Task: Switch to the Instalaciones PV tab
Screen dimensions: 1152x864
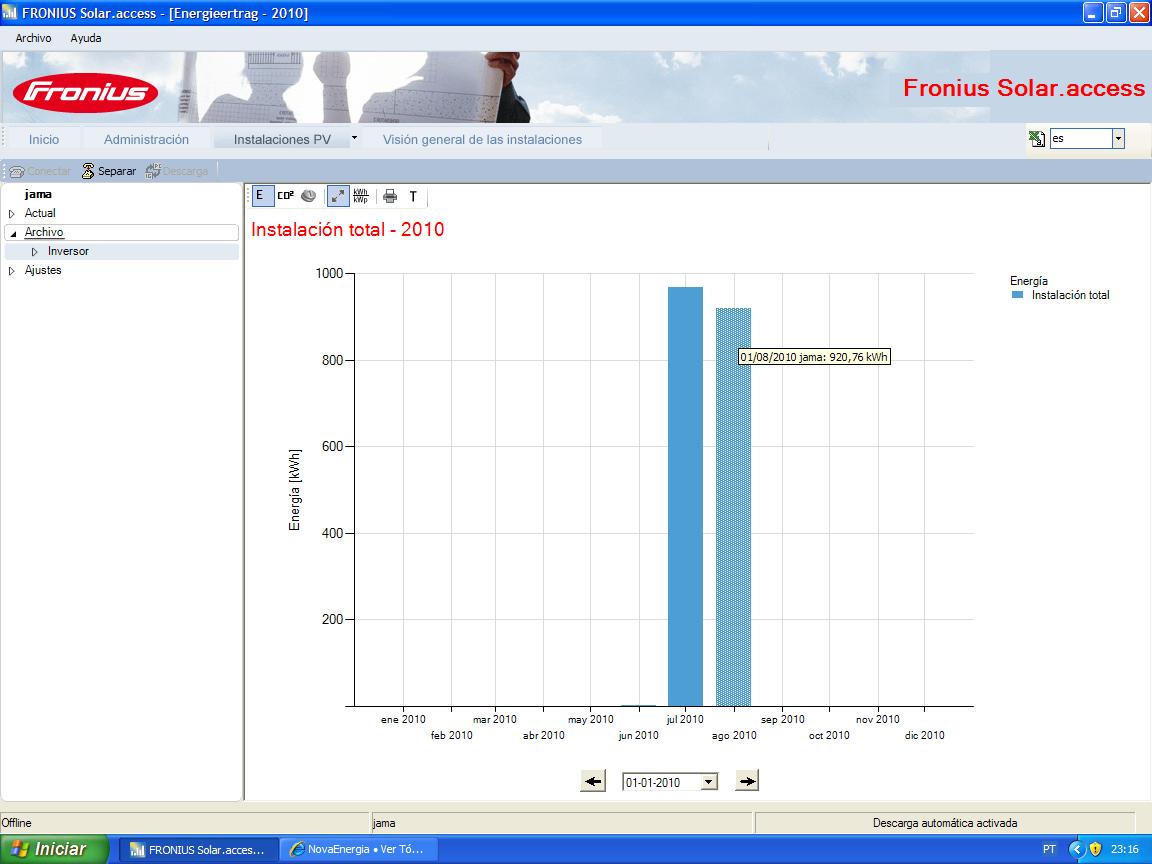Action: click(282, 140)
